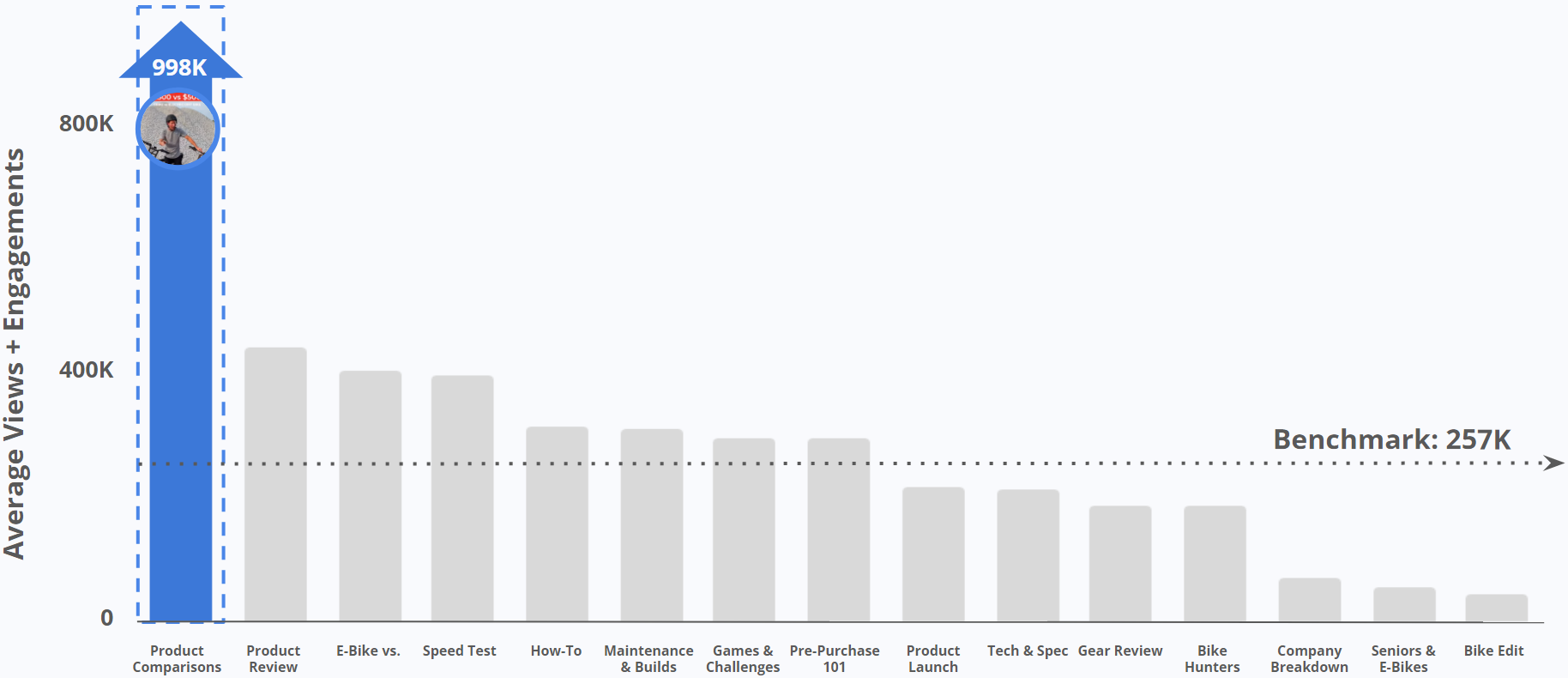This screenshot has width=1568, height=678.
Task: Select the Bike Edit bar
Action: (x=1496, y=608)
